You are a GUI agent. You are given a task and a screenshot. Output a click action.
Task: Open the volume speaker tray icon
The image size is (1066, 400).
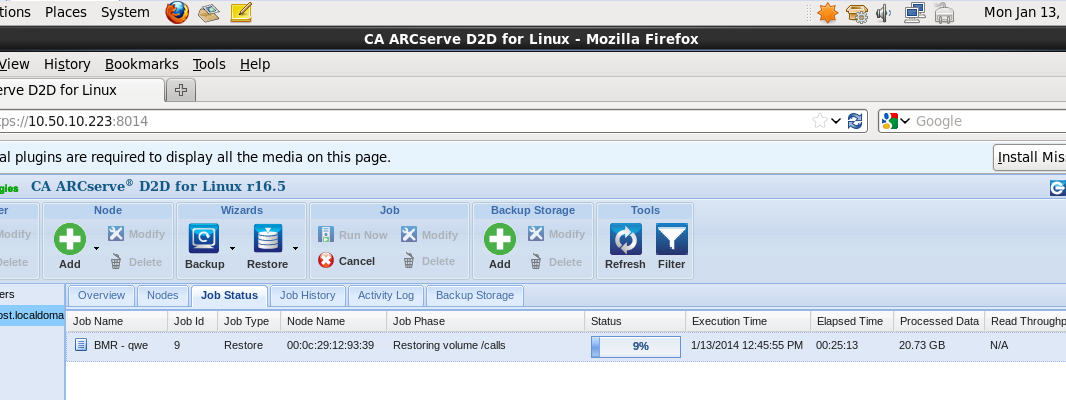pos(884,12)
